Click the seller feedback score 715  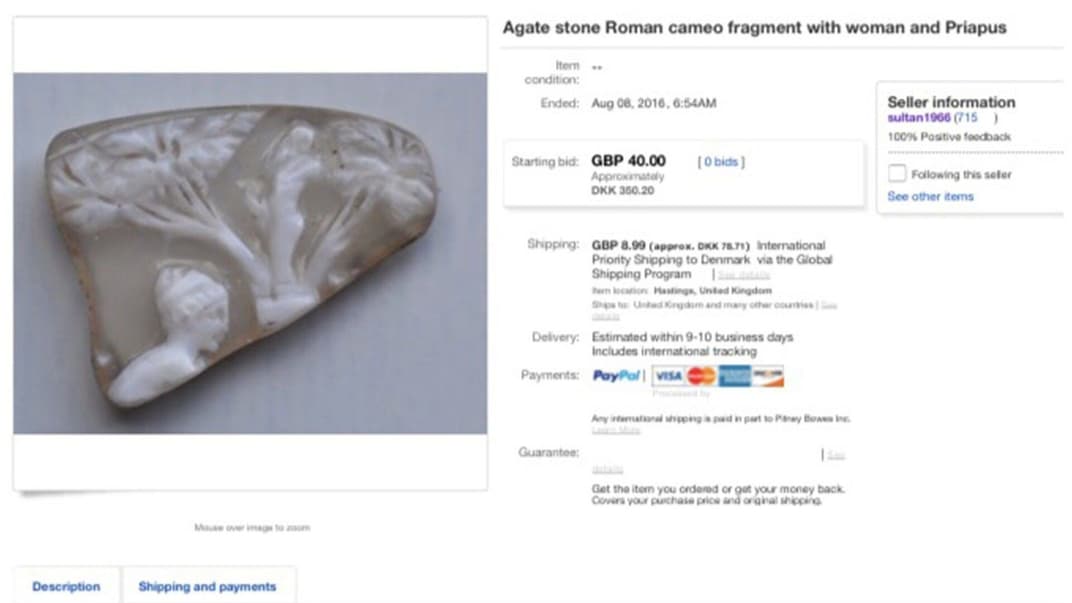coord(966,118)
